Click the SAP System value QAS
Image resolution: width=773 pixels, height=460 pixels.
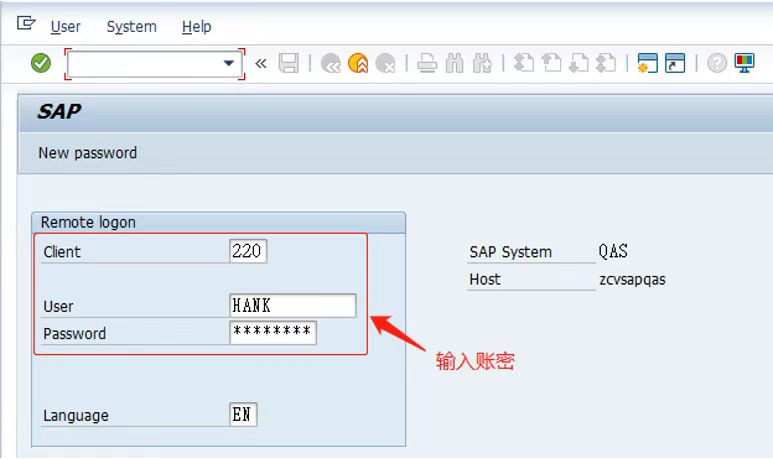(x=613, y=251)
